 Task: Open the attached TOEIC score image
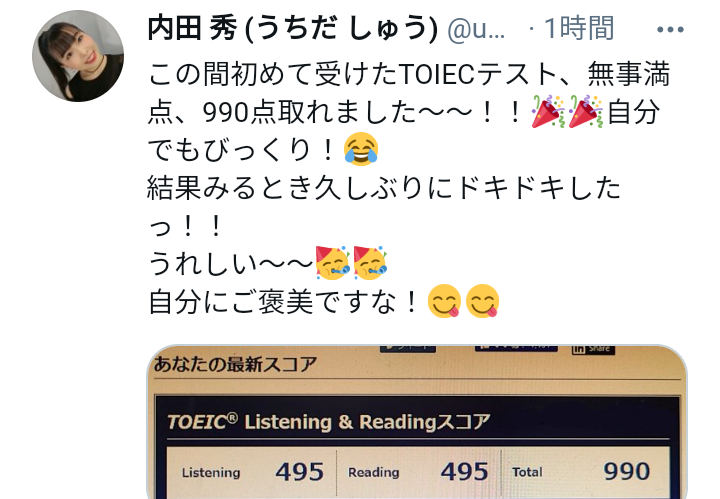tap(417, 422)
